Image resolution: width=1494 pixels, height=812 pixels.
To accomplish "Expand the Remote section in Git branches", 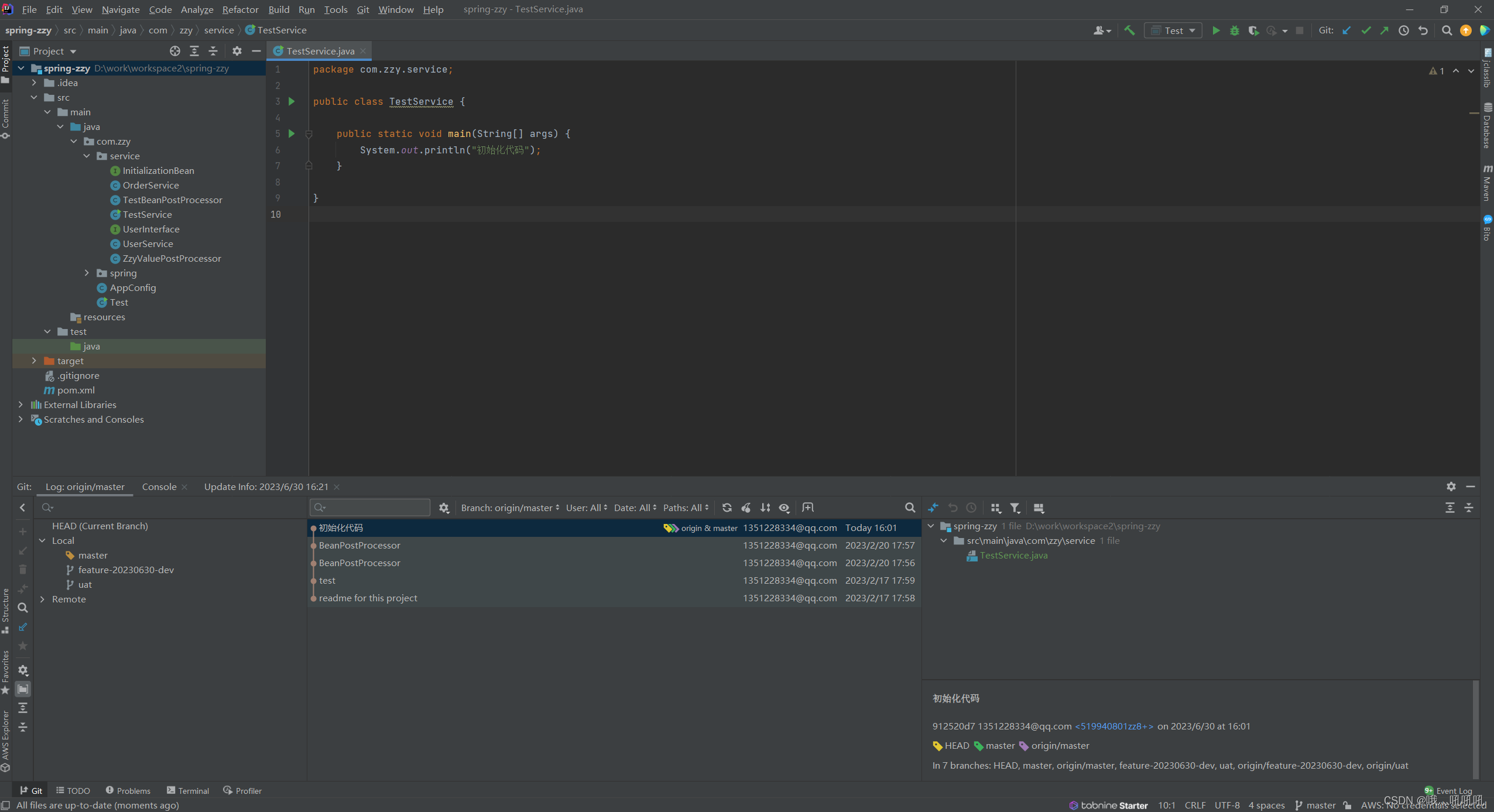I will pos(43,598).
